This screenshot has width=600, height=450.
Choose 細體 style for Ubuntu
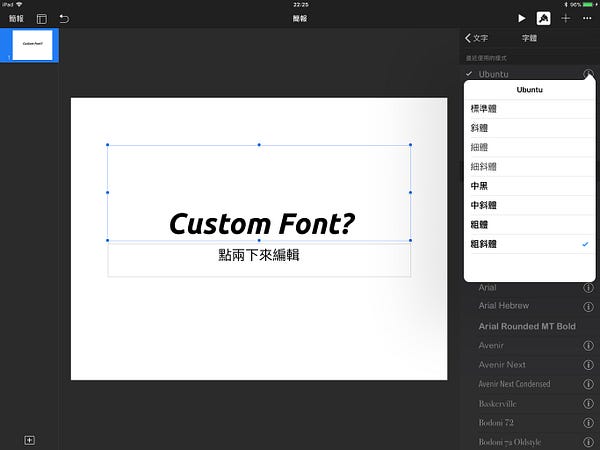point(530,147)
